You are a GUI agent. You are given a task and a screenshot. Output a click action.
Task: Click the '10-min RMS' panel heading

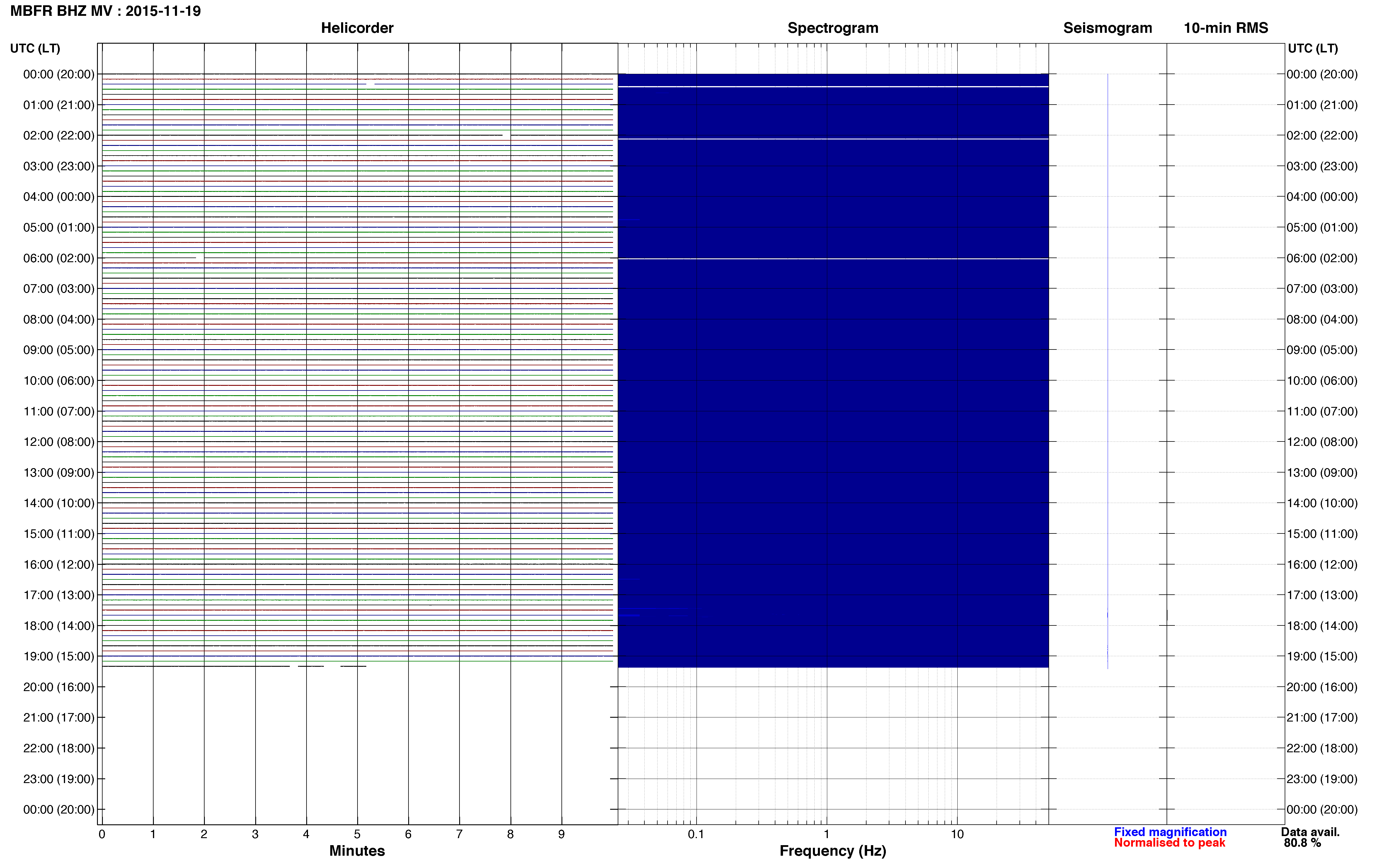[1226, 28]
